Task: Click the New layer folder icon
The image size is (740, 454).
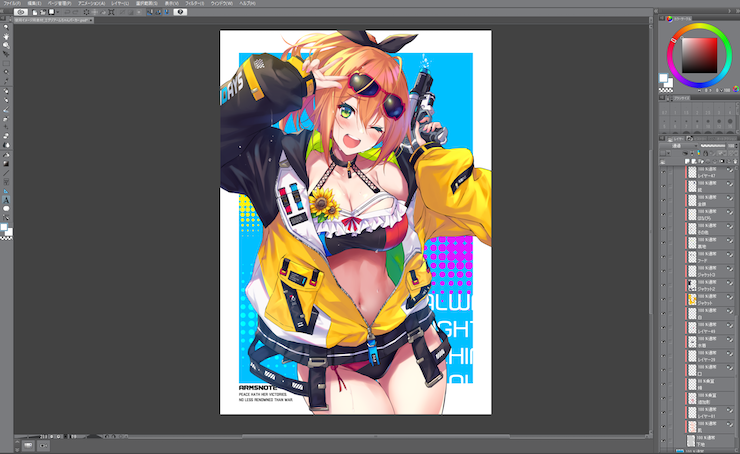Action: coord(701,161)
